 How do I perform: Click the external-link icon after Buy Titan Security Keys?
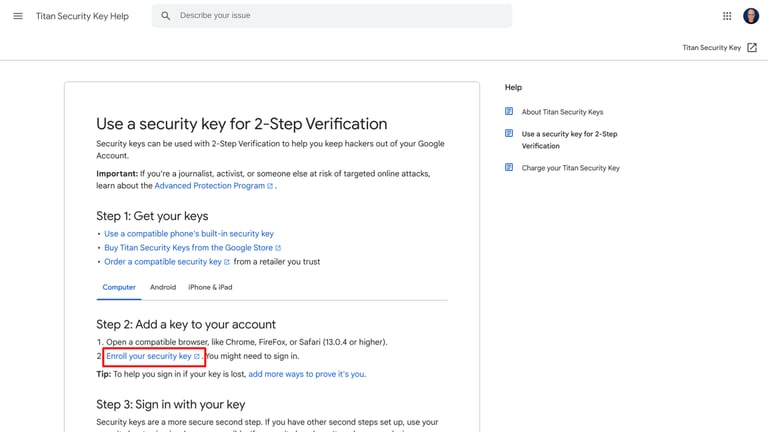point(278,248)
